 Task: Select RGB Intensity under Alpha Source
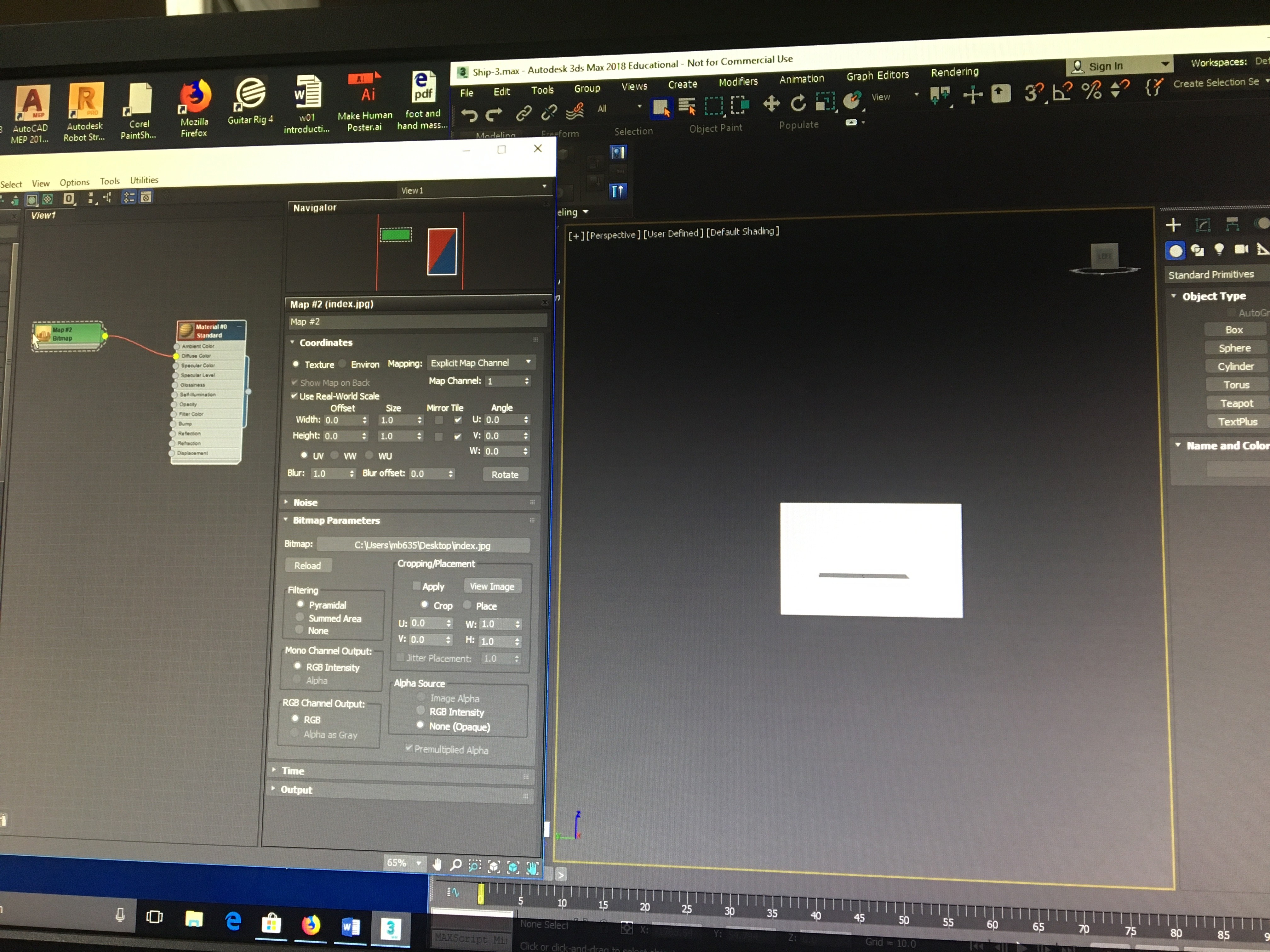click(x=421, y=711)
